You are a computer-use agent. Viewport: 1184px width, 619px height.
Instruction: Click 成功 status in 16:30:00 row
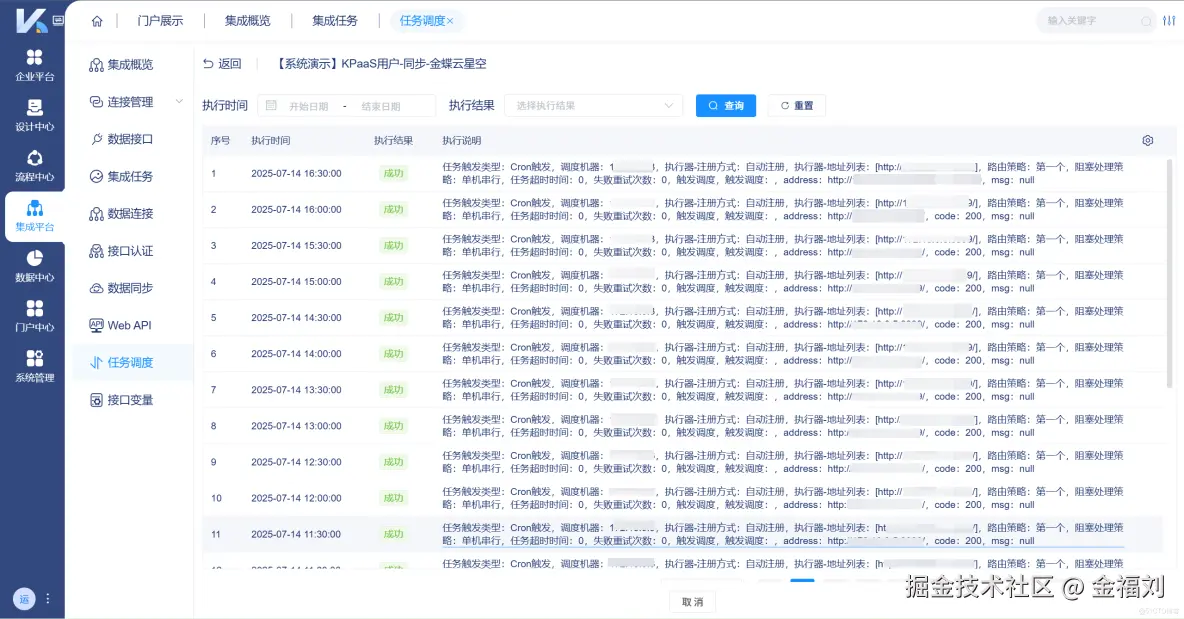pyautogui.click(x=393, y=174)
